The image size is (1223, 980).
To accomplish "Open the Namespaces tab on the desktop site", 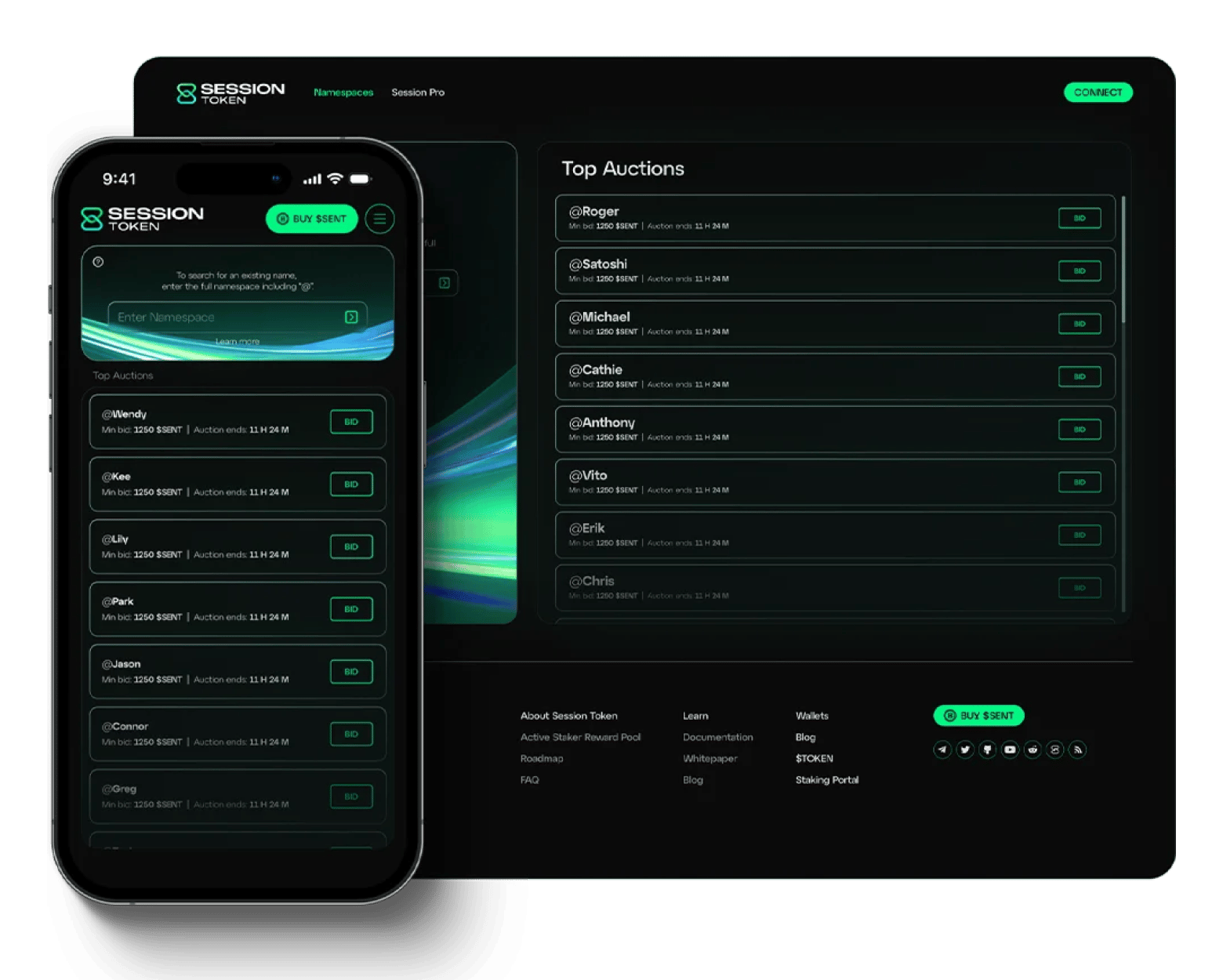I will 343,93.
